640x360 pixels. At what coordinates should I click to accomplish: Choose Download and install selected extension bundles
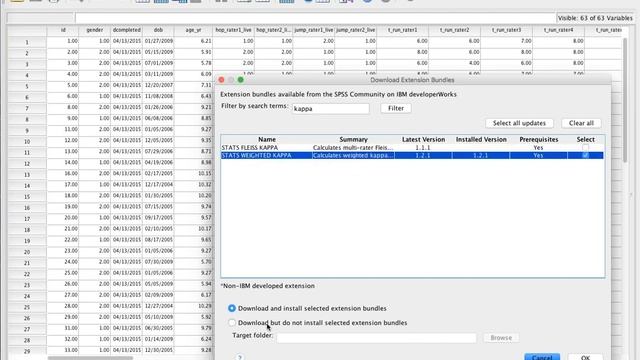pos(232,308)
